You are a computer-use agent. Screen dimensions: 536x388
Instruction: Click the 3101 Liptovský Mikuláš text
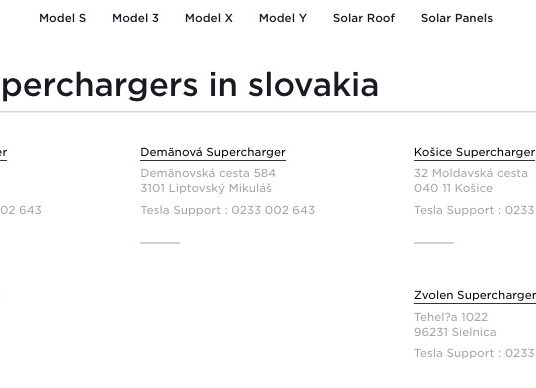point(206,188)
